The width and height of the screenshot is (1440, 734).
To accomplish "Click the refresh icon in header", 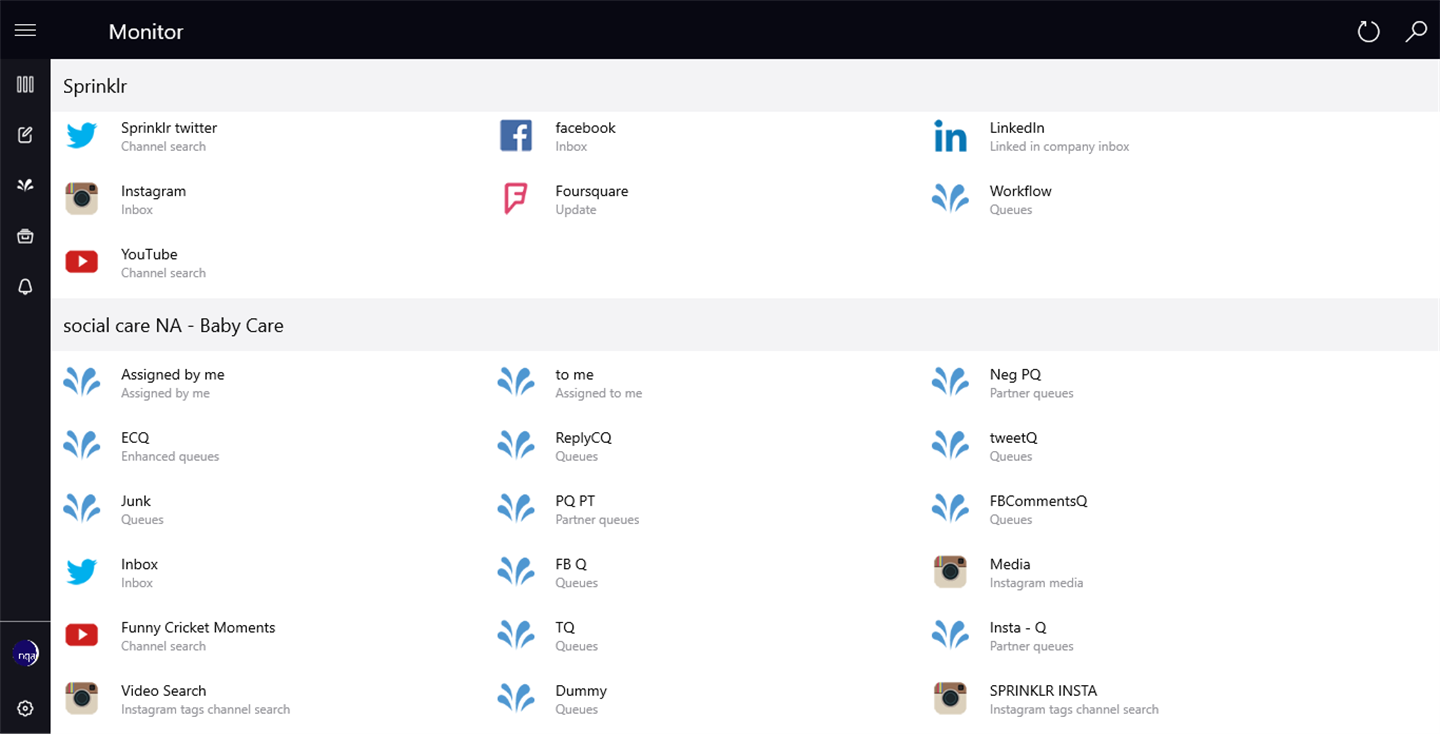I will coord(1368,31).
